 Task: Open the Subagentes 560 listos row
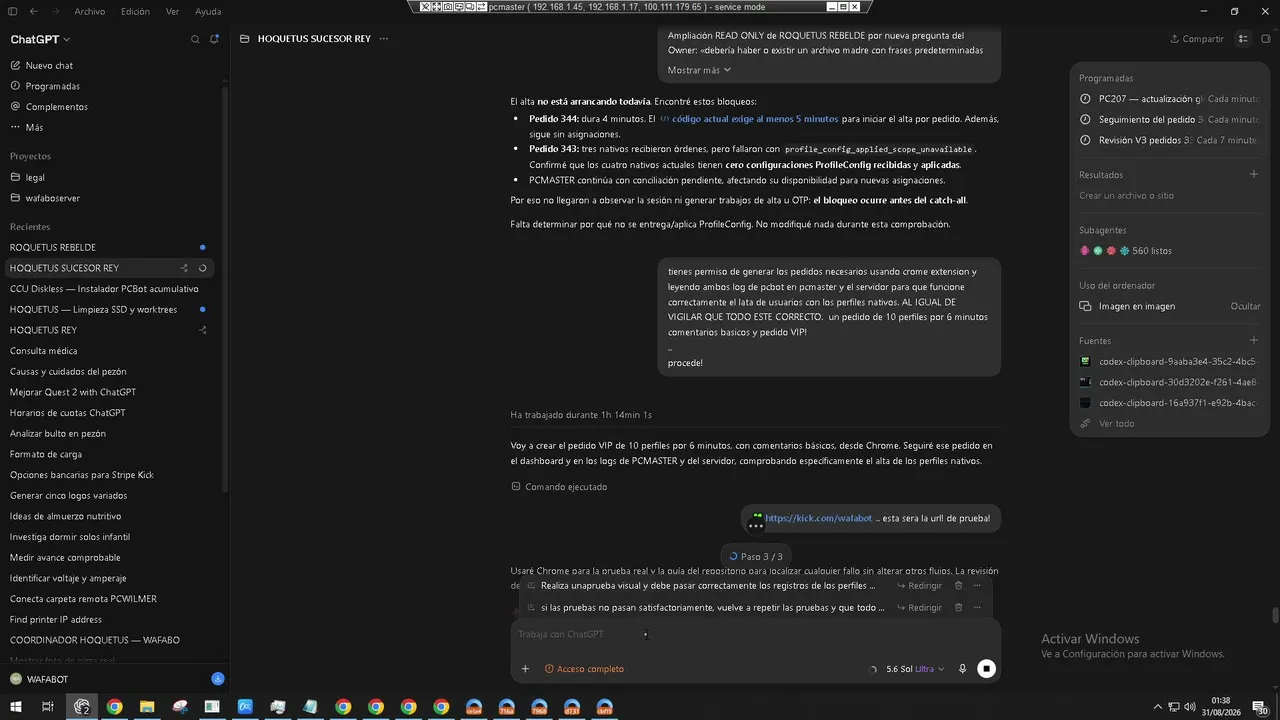1171,251
